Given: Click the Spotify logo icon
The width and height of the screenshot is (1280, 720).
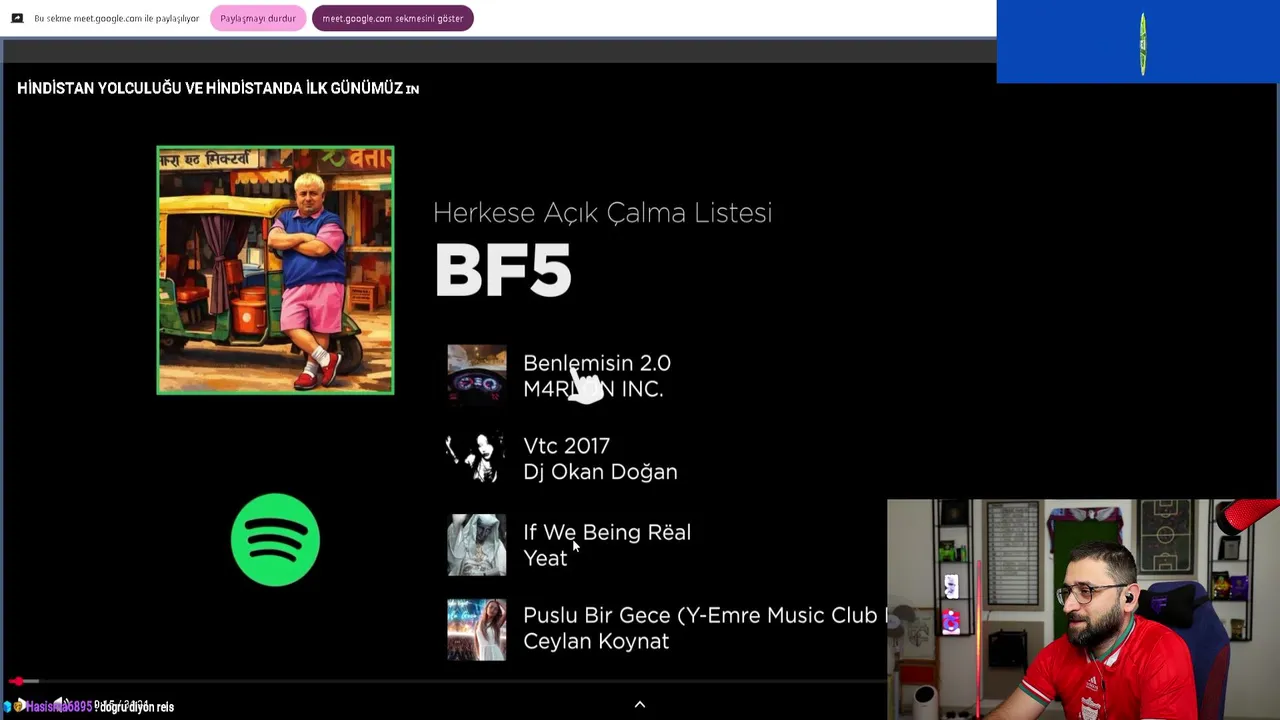Looking at the screenshot, I should coord(275,540).
